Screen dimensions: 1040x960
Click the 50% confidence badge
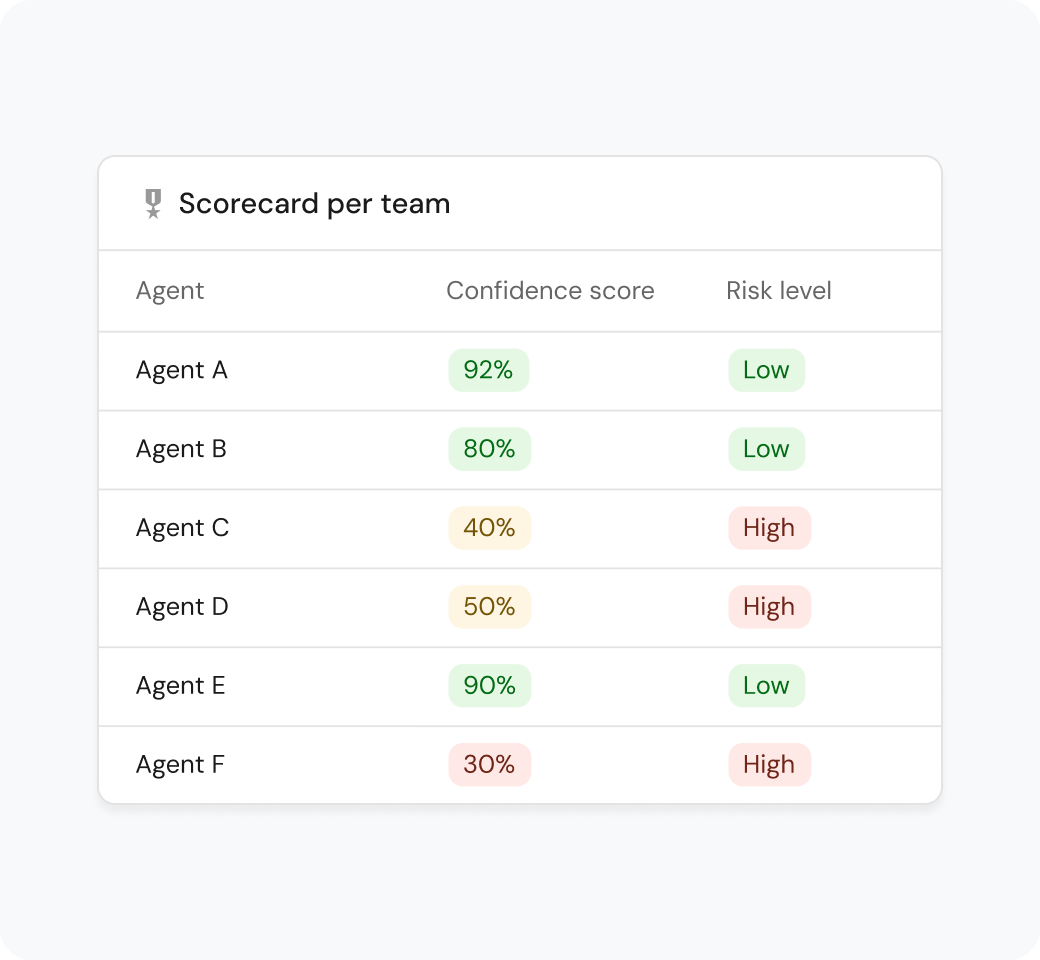(x=489, y=607)
